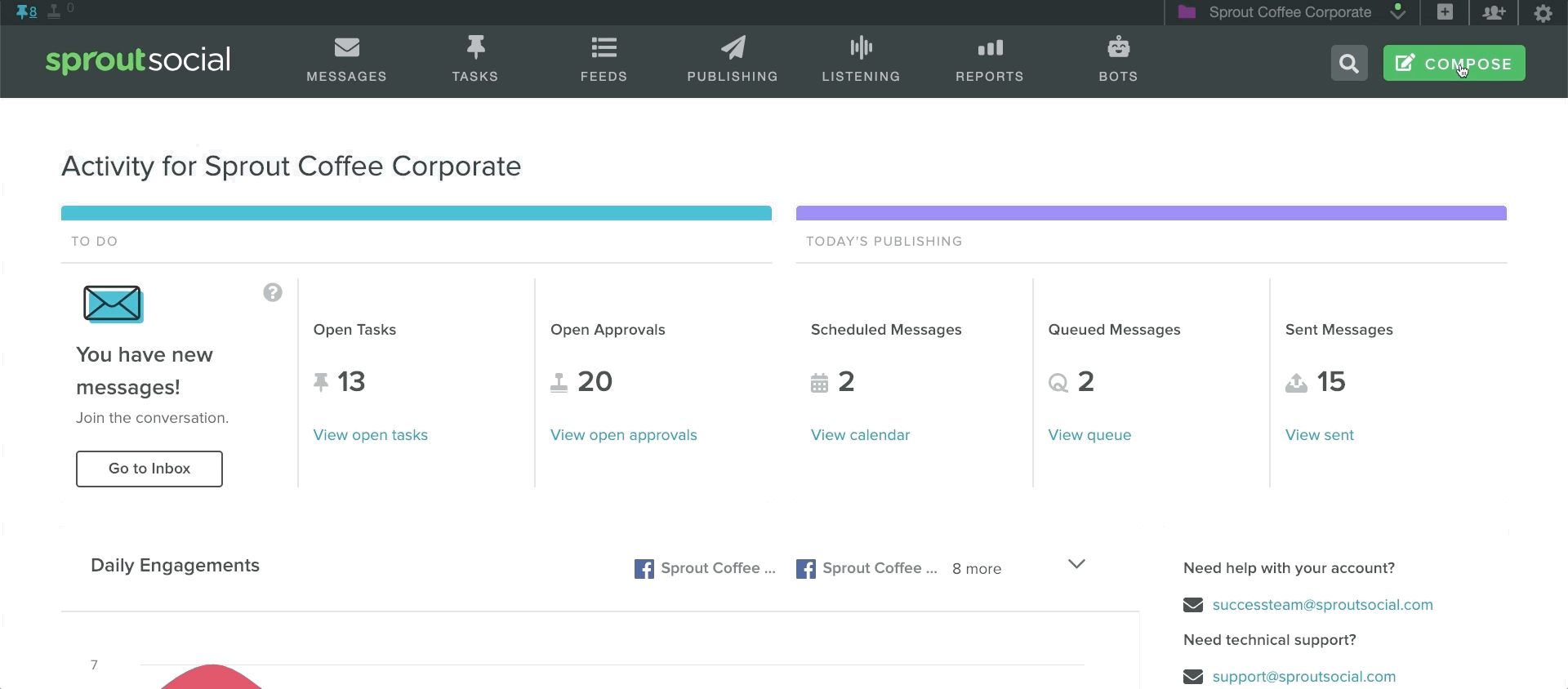Click the View open approvals link
The width and height of the screenshot is (1568, 689).
click(x=624, y=435)
